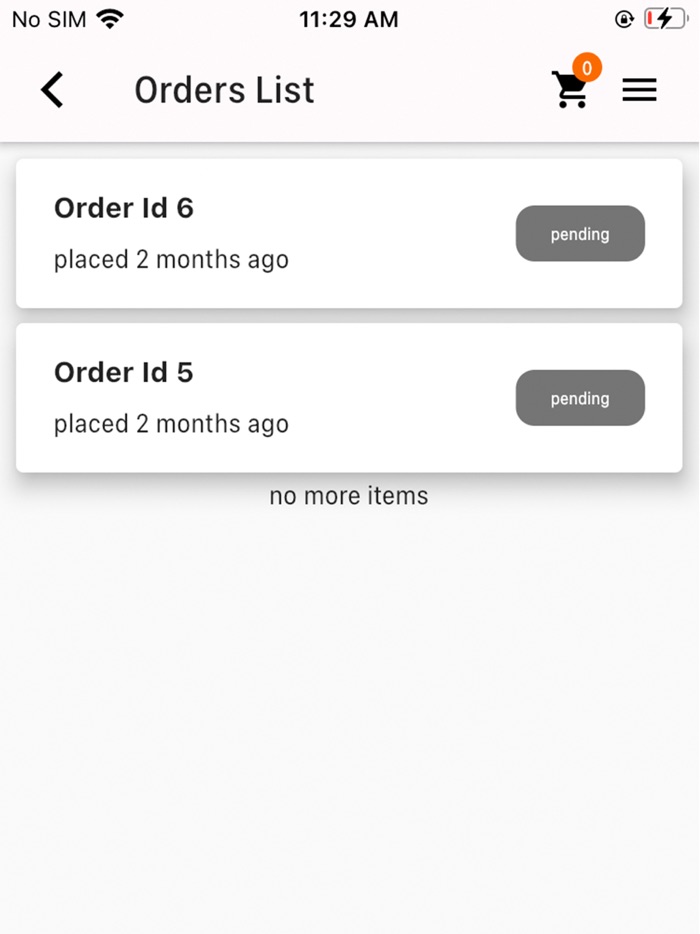The image size is (700, 934).
Task: Click the battery charging indicator
Action: click(x=665, y=19)
